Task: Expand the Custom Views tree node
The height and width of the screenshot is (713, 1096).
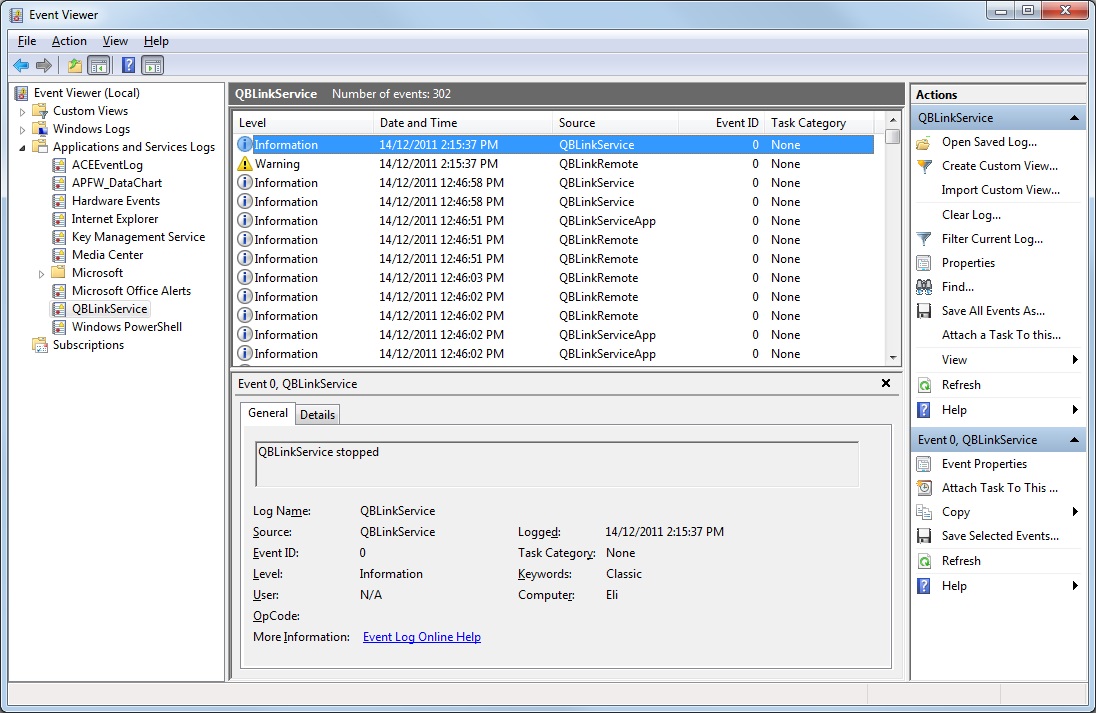Action: (22, 112)
